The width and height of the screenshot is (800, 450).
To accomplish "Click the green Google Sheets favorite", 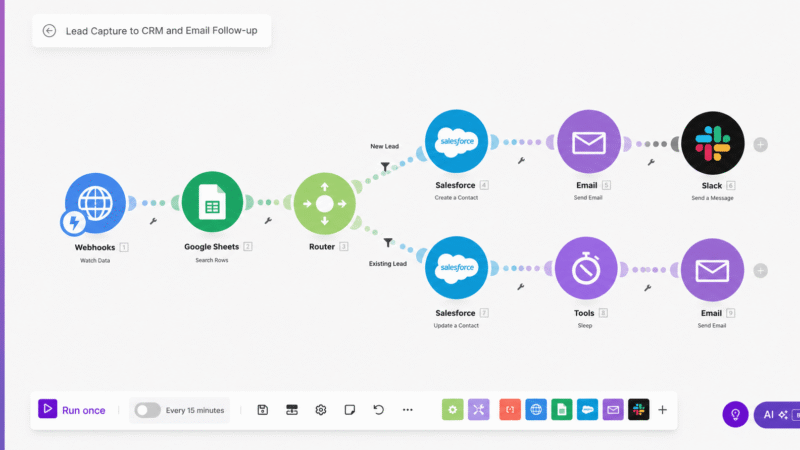I will click(562, 410).
